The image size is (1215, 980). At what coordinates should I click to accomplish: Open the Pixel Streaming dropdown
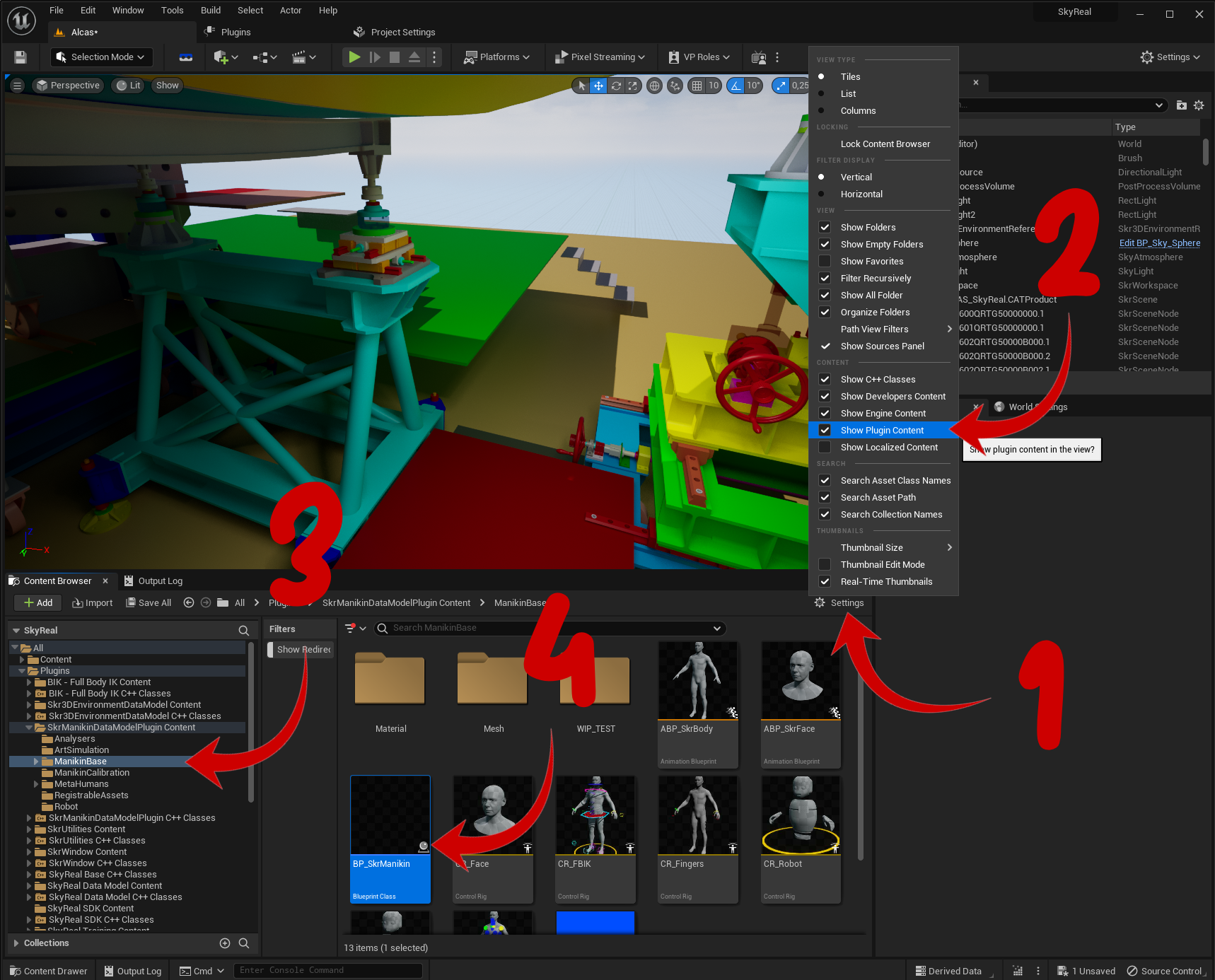[x=600, y=57]
